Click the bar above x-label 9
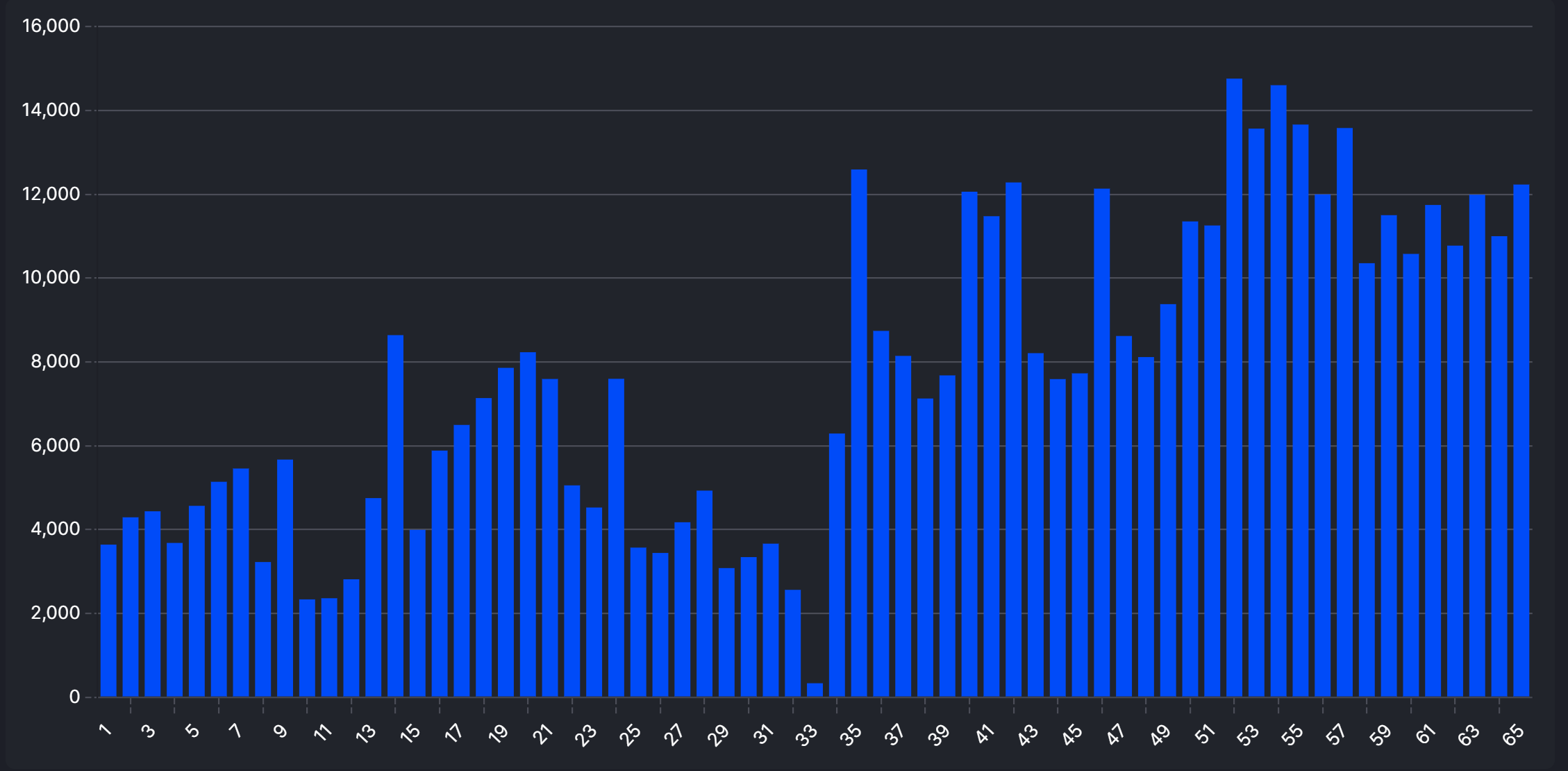Screen dimensions: 1568x771 tap(285, 578)
